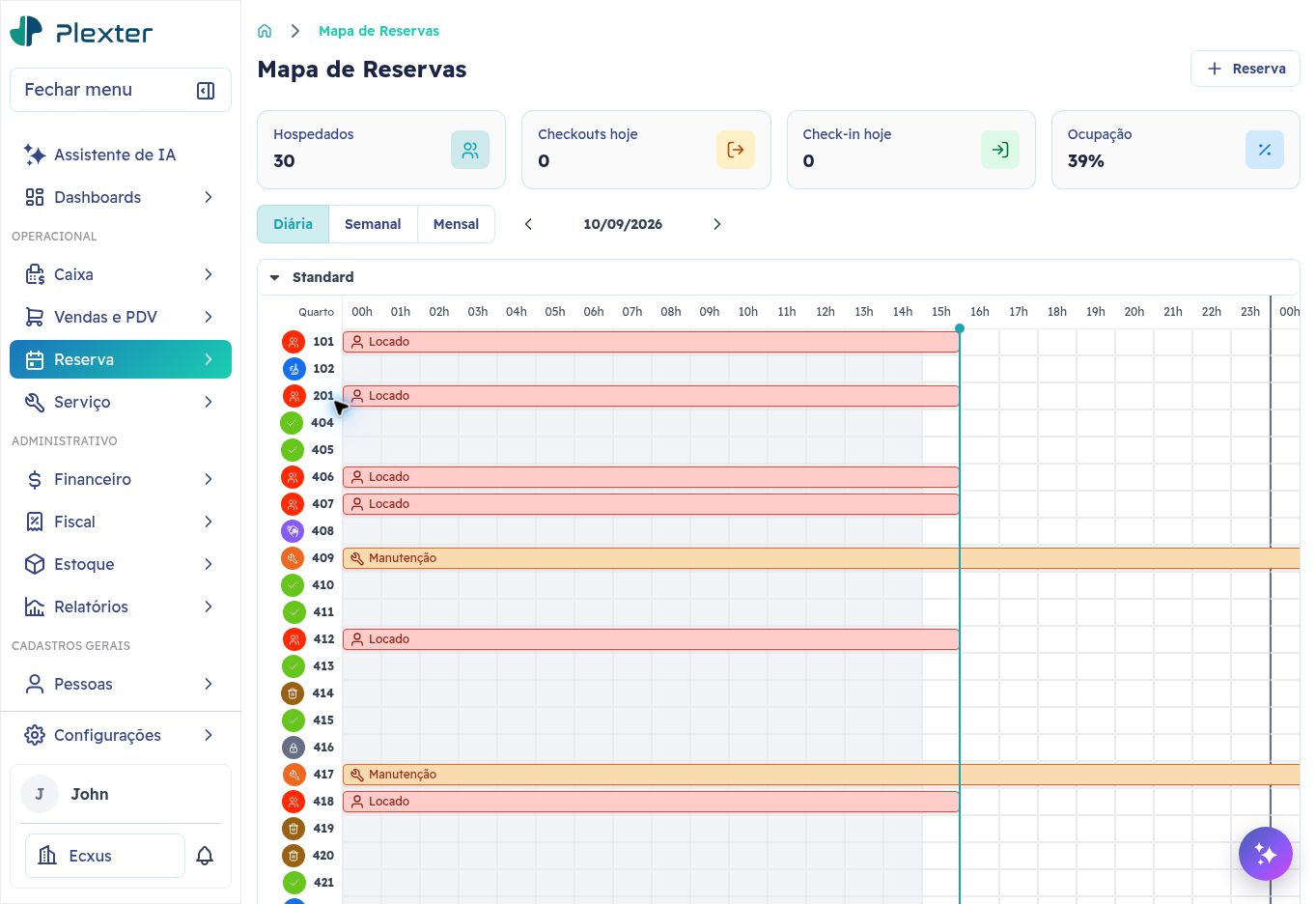1316x904 pixels.
Task: Click the Configurações gear icon
Action: [35, 735]
